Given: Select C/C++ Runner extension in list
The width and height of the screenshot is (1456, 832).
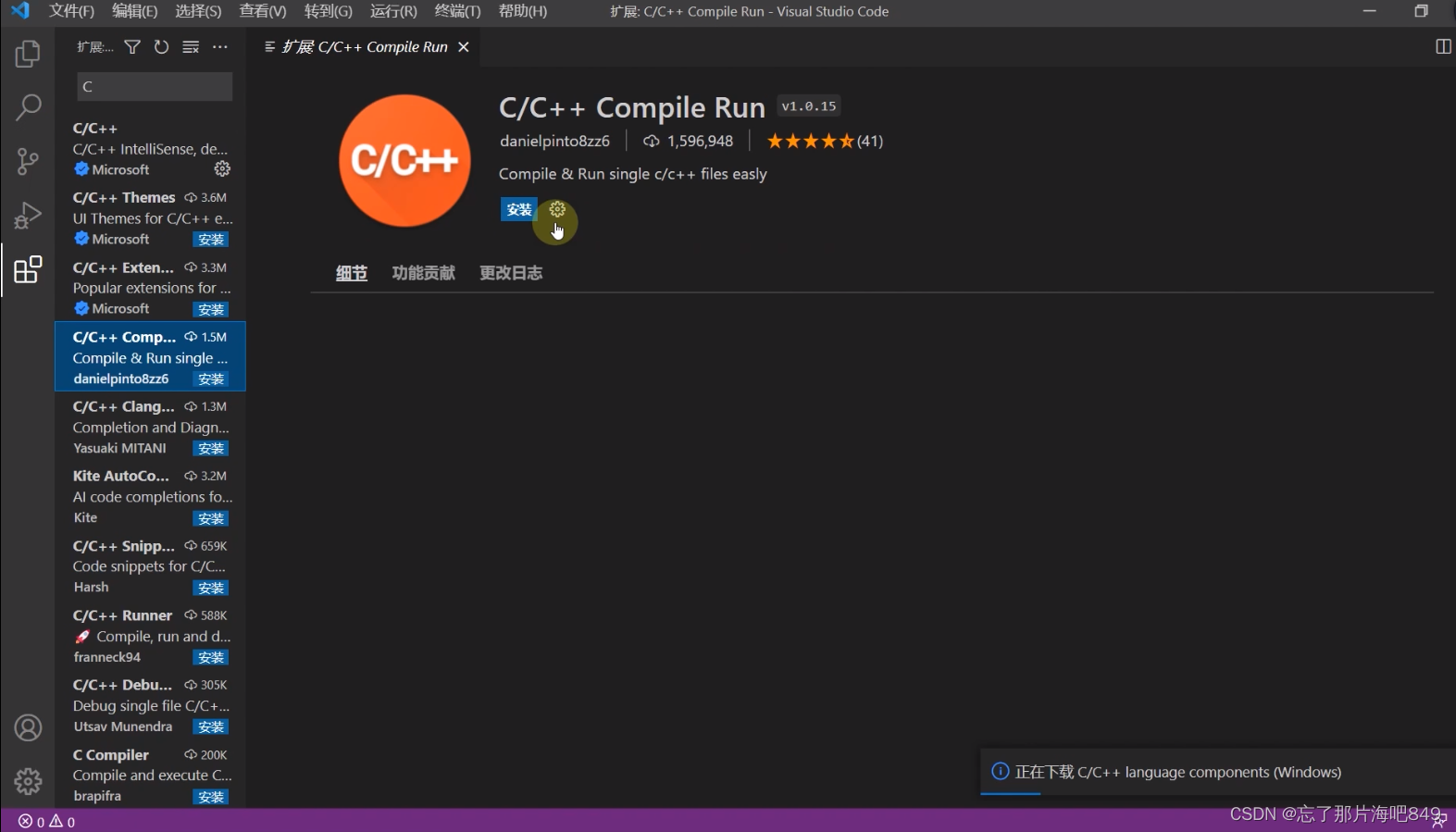Looking at the screenshot, I should 150,636.
